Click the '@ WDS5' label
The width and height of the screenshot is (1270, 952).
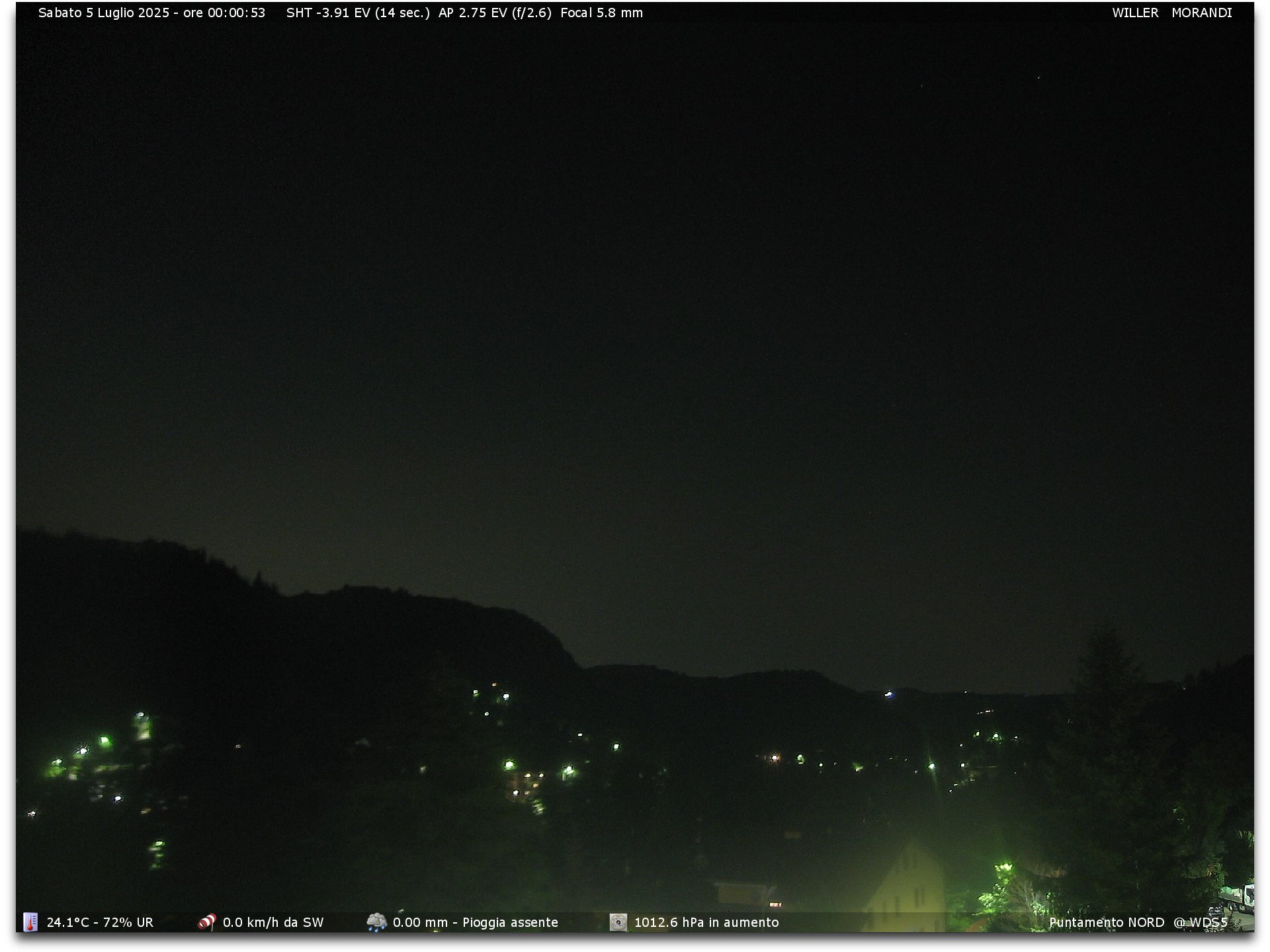[1201, 922]
